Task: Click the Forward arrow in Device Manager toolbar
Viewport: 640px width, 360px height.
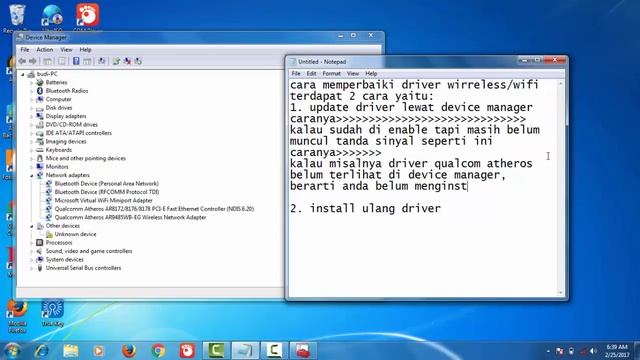Action: pos(33,61)
